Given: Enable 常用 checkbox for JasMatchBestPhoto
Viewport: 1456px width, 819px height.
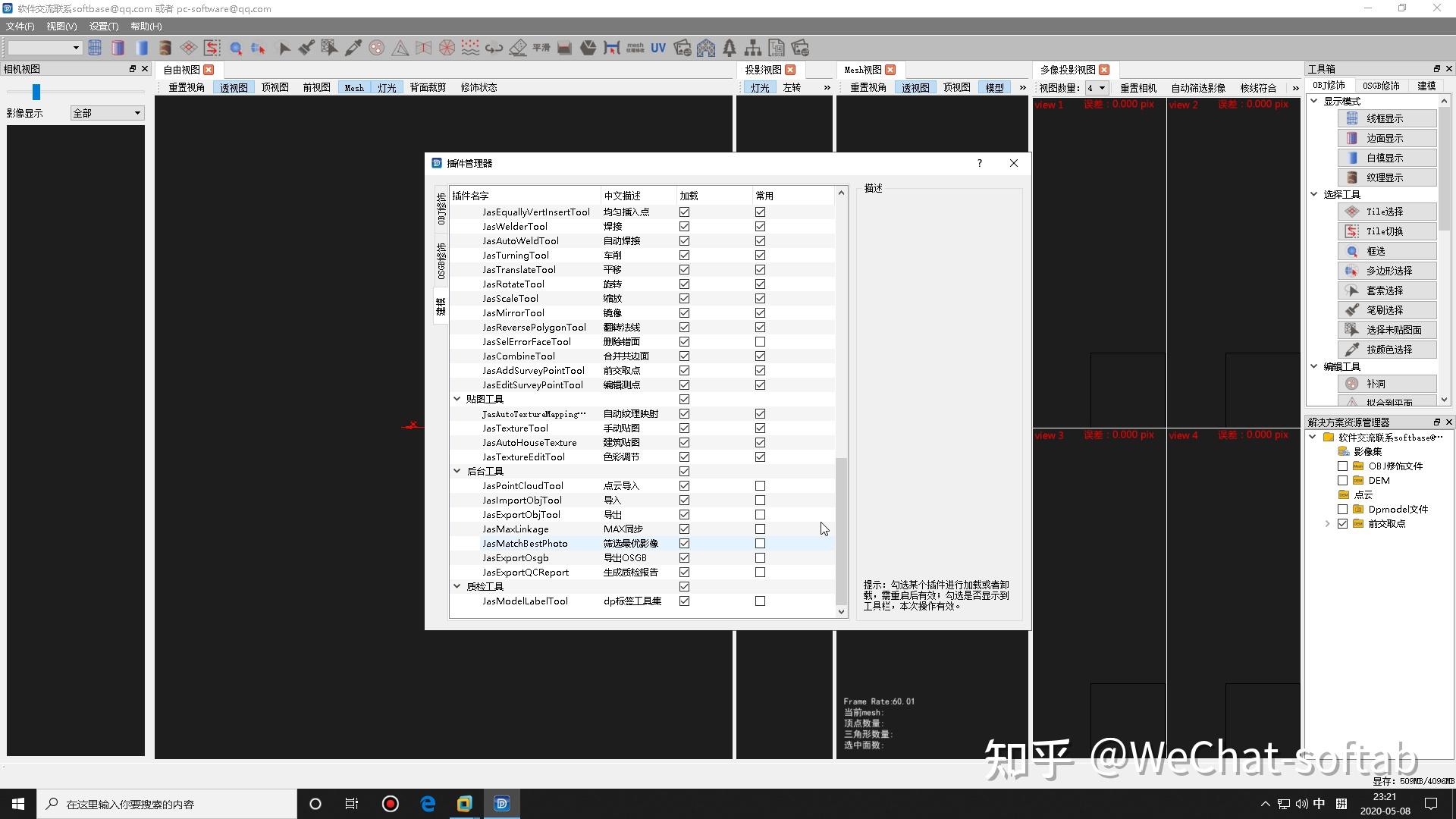Looking at the screenshot, I should click(760, 544).
